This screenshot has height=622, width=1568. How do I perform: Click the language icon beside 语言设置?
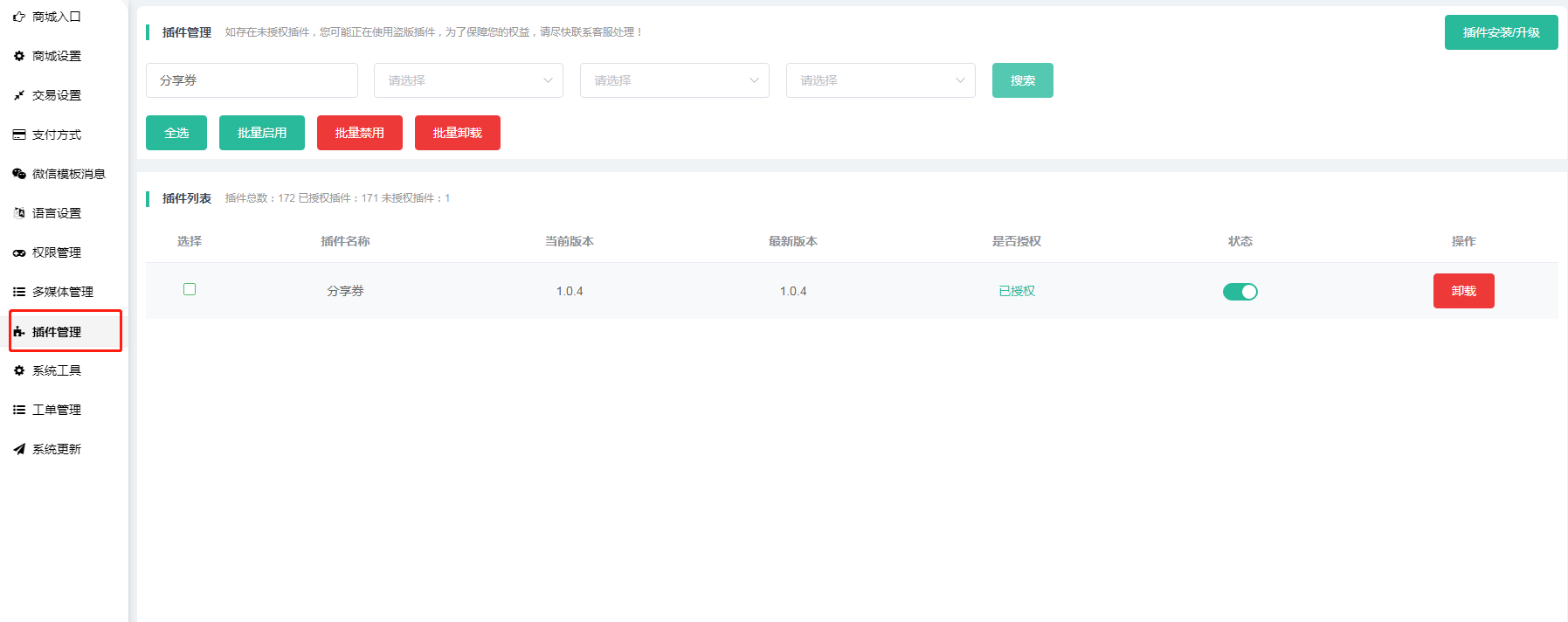click(18, 213)
